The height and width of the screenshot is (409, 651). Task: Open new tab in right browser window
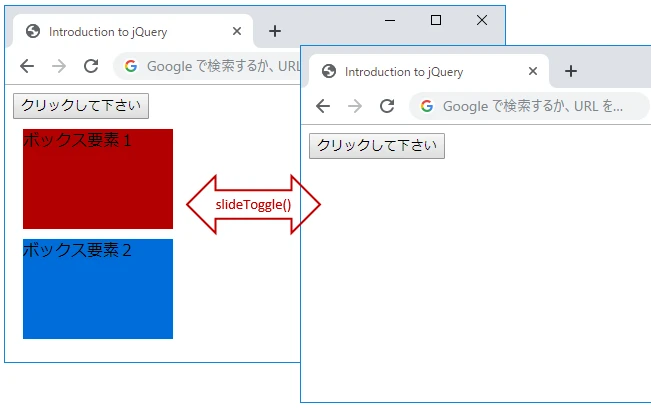571,71
